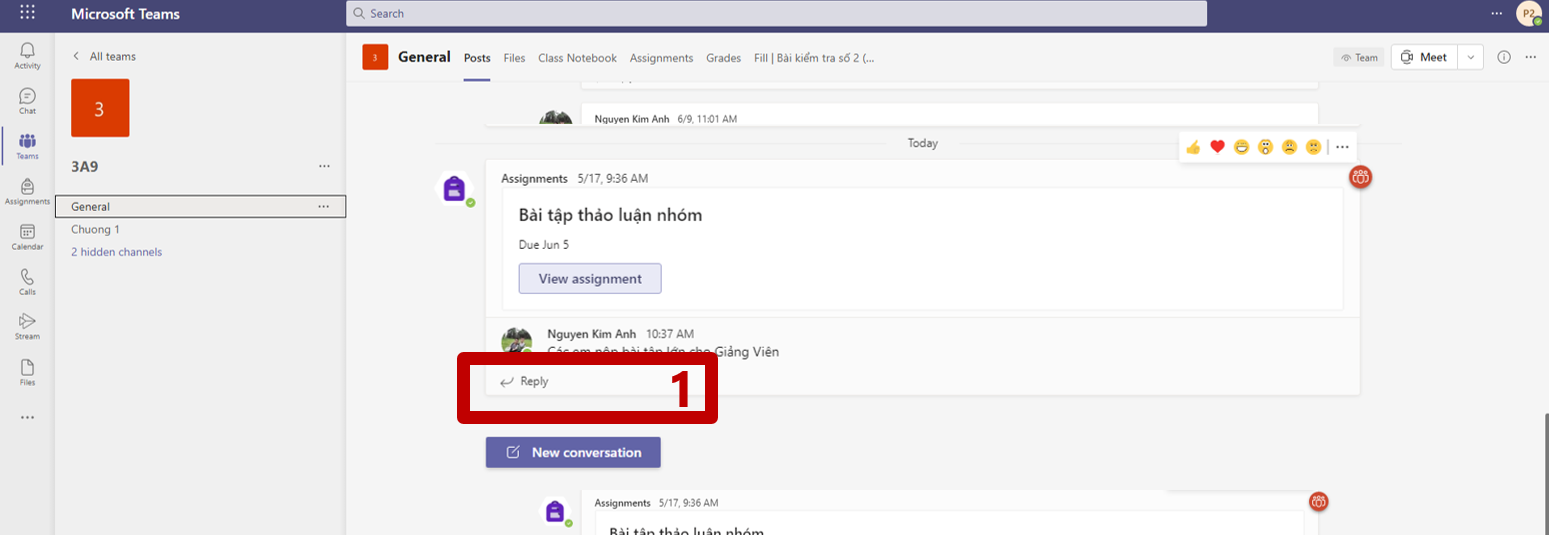Screen dimensions: 1549x535
Task: Open channel info pane icon
Action: point(1503,57)
